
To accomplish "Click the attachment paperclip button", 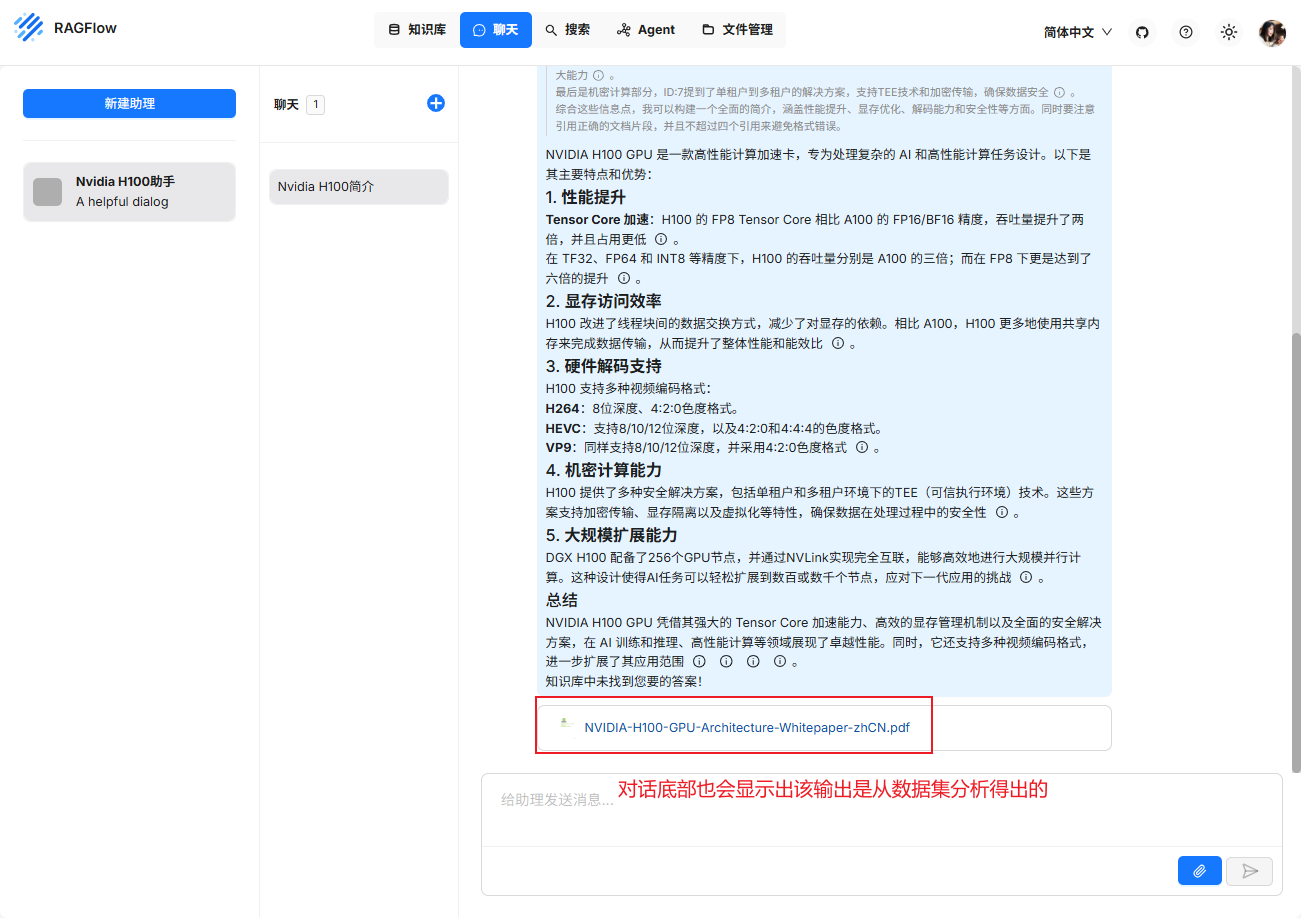I will pos(1200,871).
